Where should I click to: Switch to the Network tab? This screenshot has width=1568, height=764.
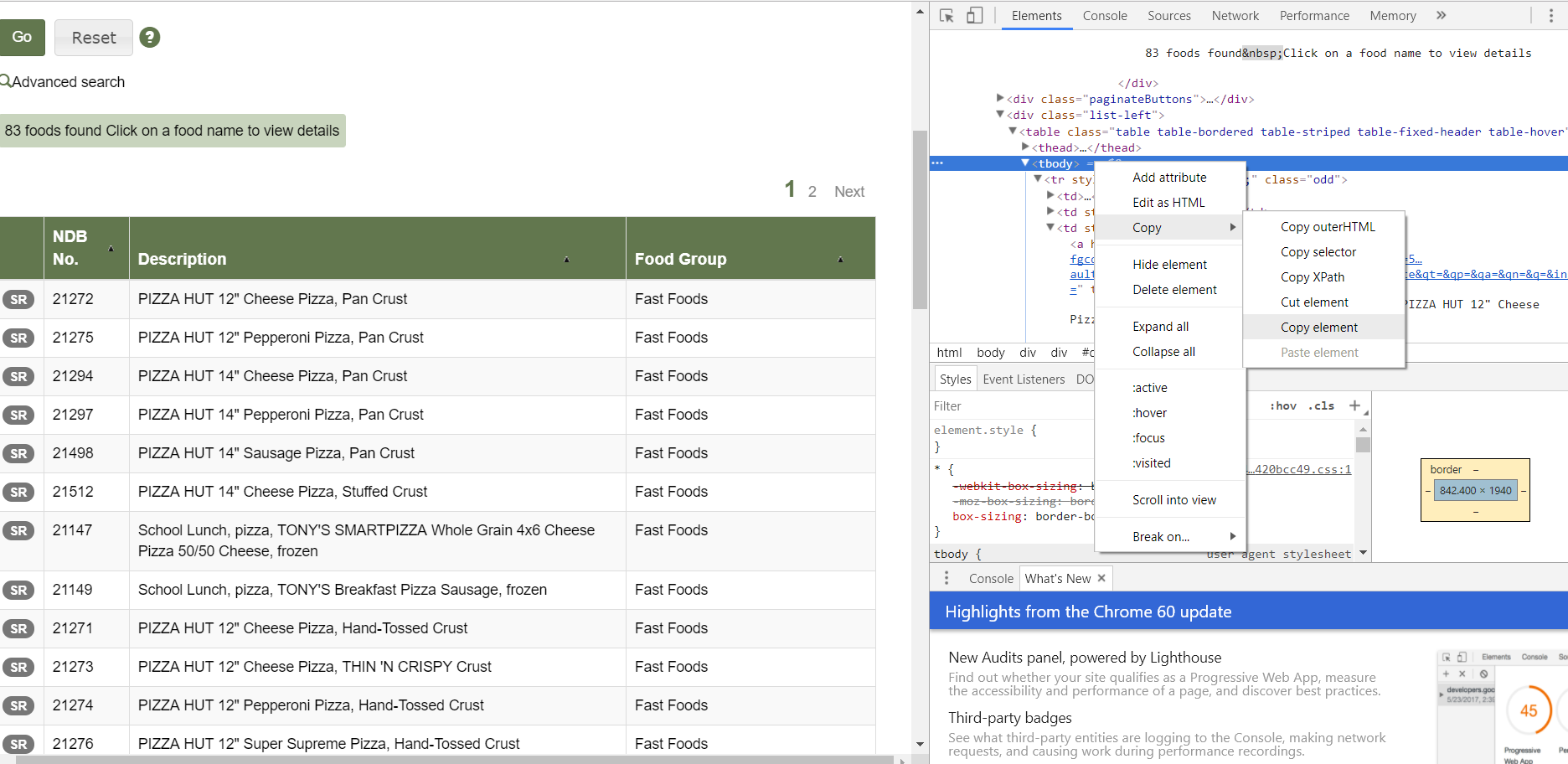(x=1235, y=16)
